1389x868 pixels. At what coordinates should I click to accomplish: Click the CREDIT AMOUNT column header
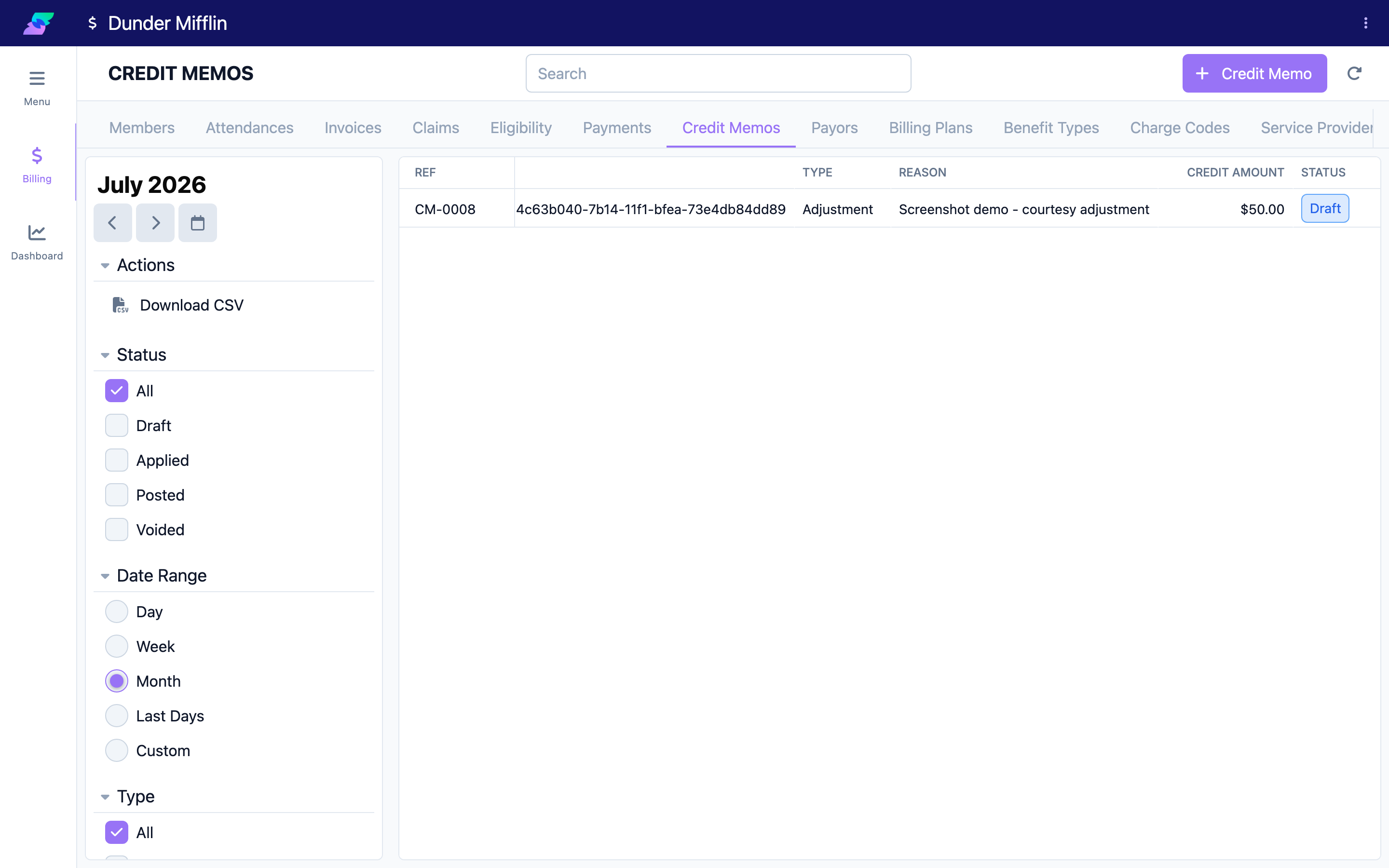(1235, 172)
